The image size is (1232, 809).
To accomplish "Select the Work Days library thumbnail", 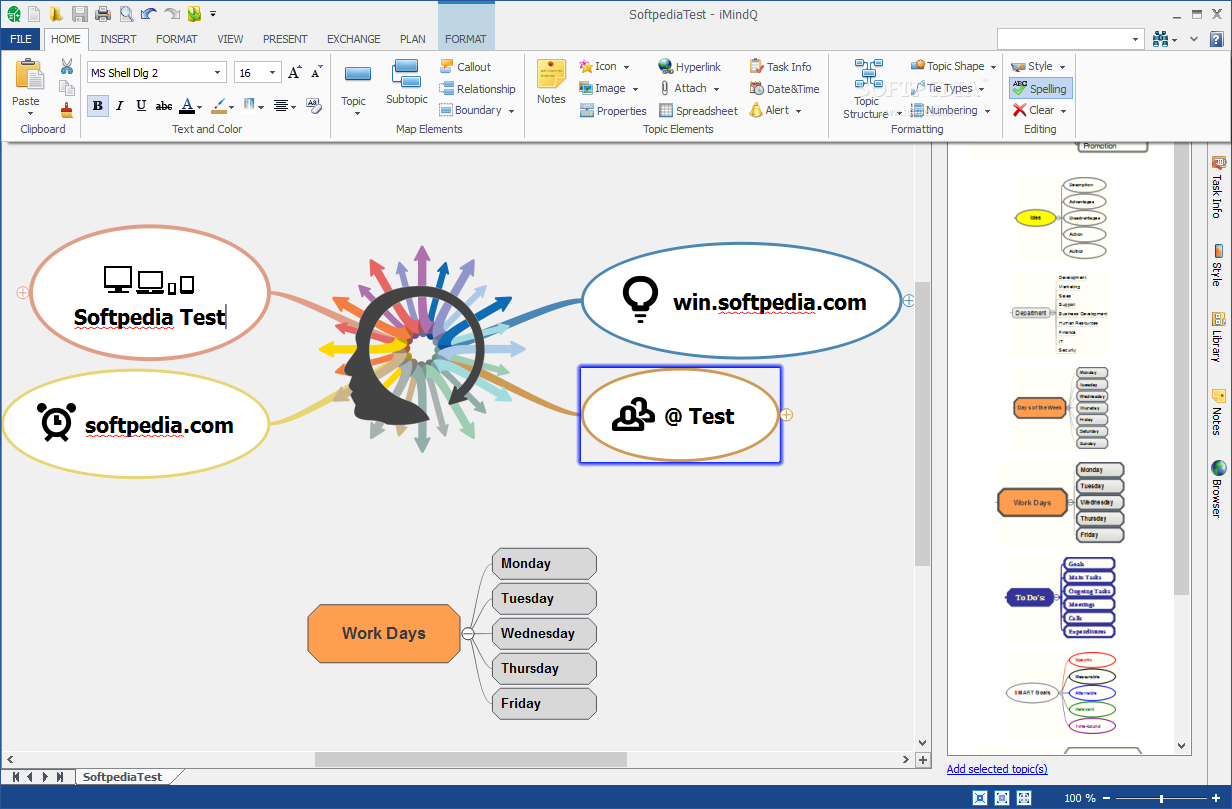I will tap(1062, 502).
